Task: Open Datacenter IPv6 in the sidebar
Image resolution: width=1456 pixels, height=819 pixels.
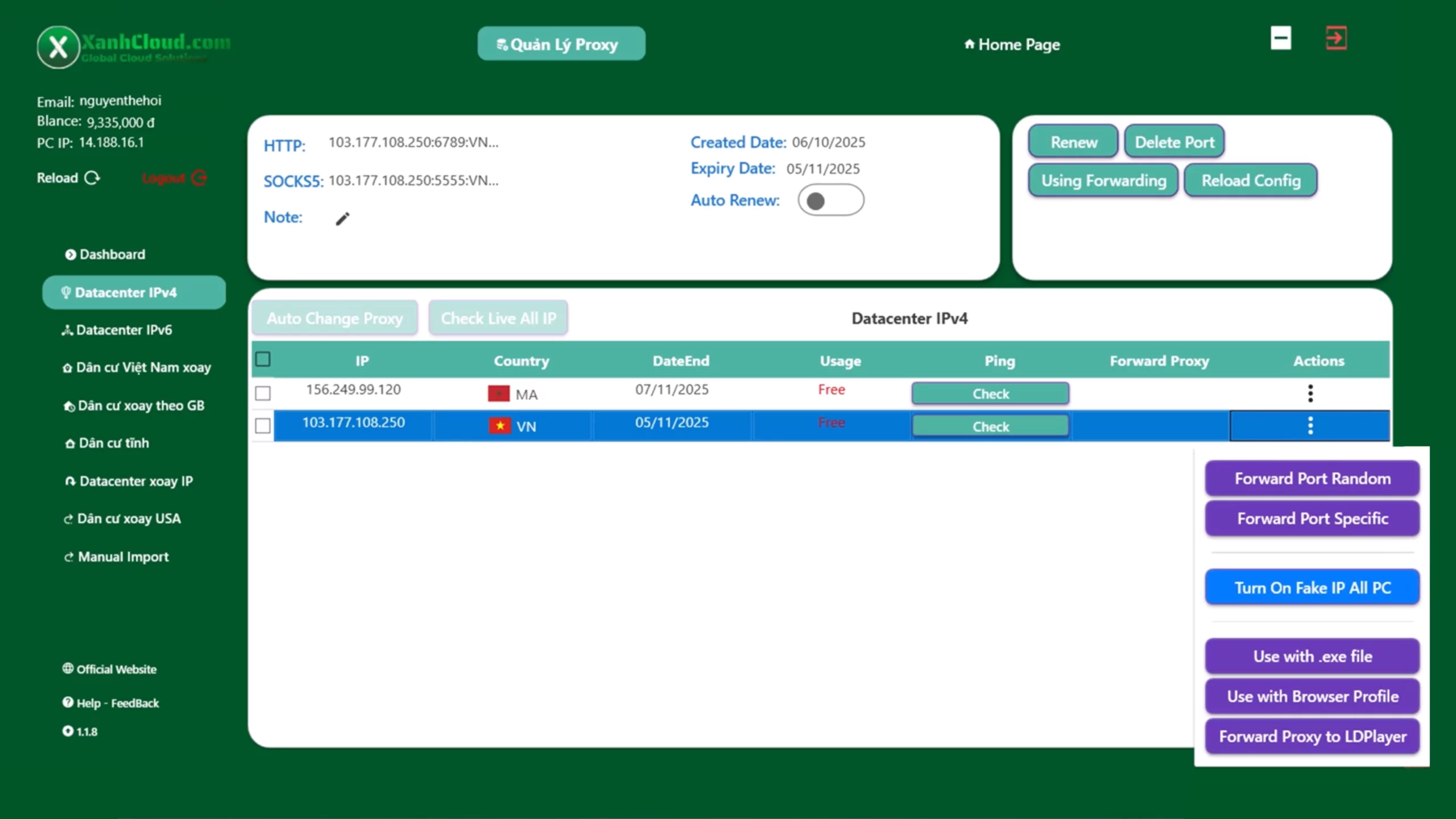Action: 123,330
